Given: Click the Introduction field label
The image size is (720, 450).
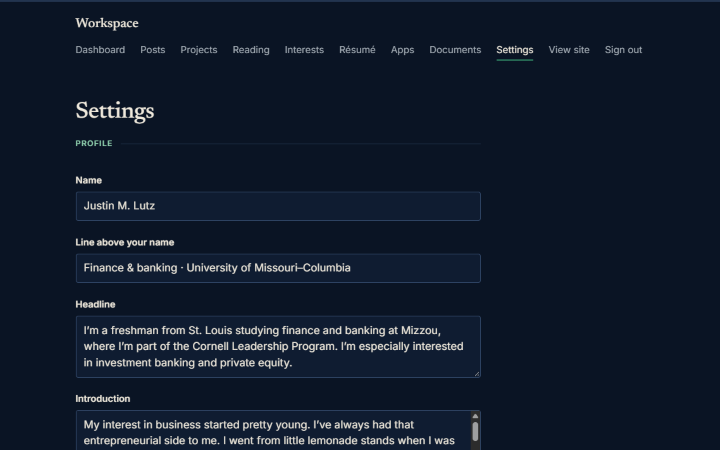Looking at the screenshot, I should (103, 399).
